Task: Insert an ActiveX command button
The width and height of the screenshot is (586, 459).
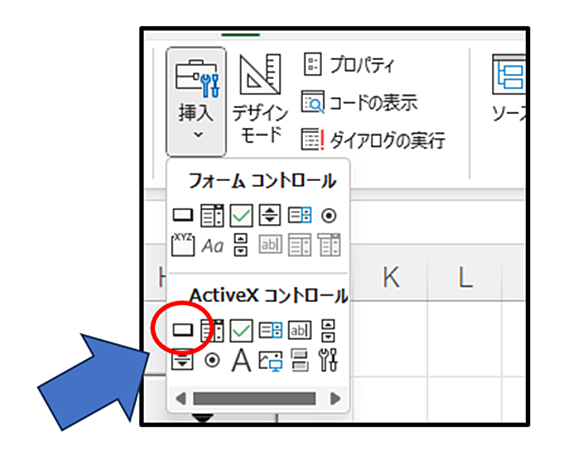Action: click(x=183, y=330)
